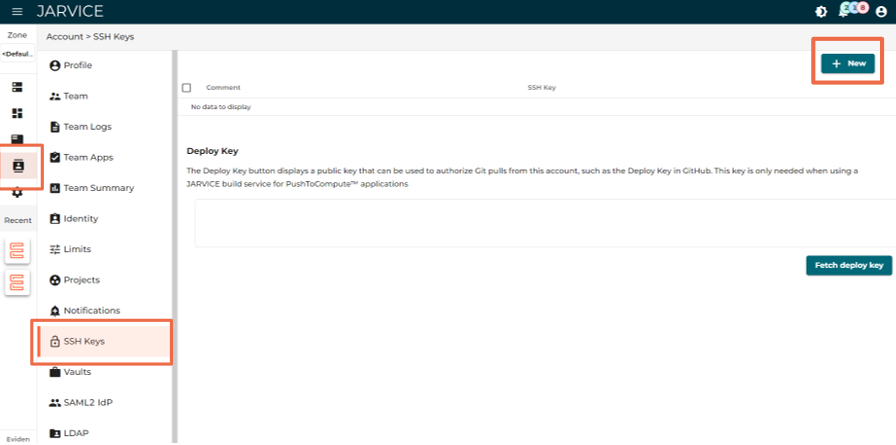Click the SSH Key column header

[542, 88]
